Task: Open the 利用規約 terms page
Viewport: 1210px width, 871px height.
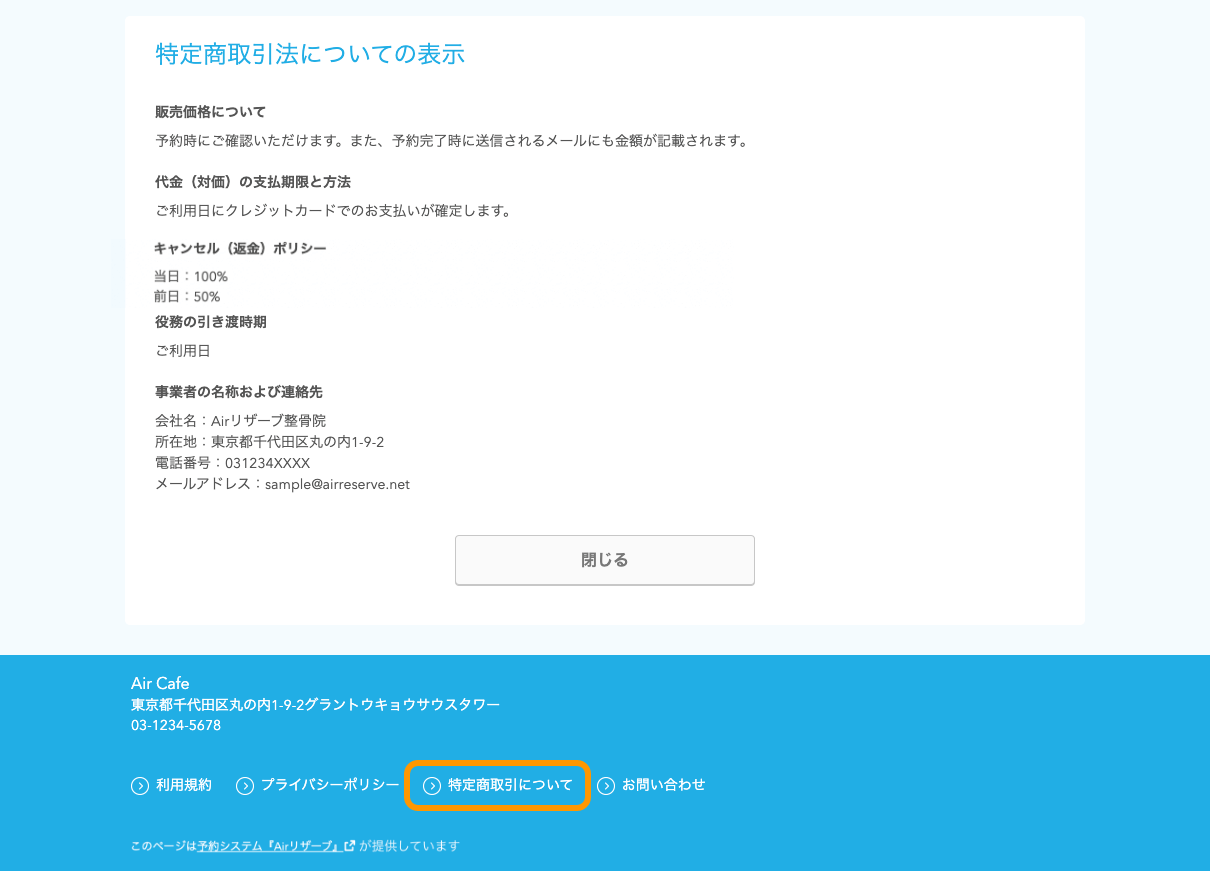Action: pos(182,785)
